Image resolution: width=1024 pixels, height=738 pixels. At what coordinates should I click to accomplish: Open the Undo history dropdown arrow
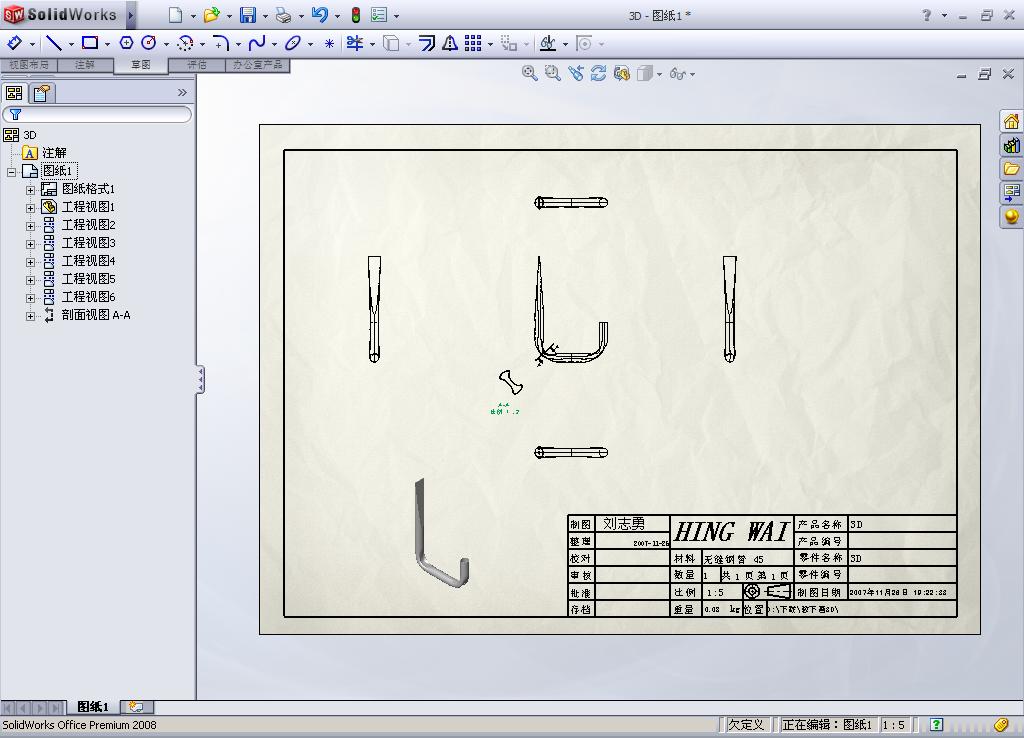(337, 16)
